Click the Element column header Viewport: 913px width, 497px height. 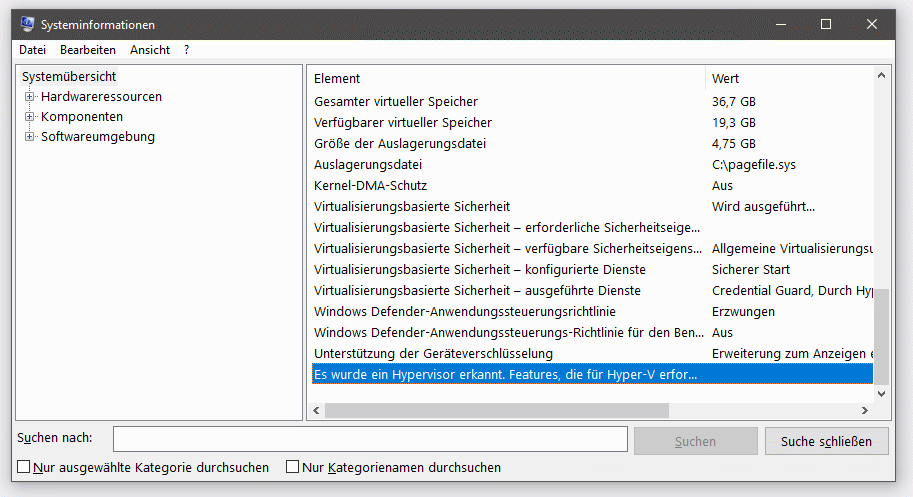click(x=507, y=79)
